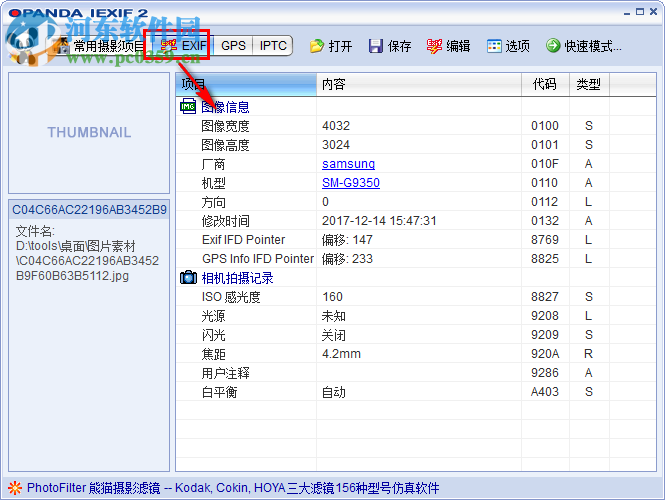Switch to the 常用摄影项目 tab
This screenshot has height=500, width=665.
(x=101, y=46)
